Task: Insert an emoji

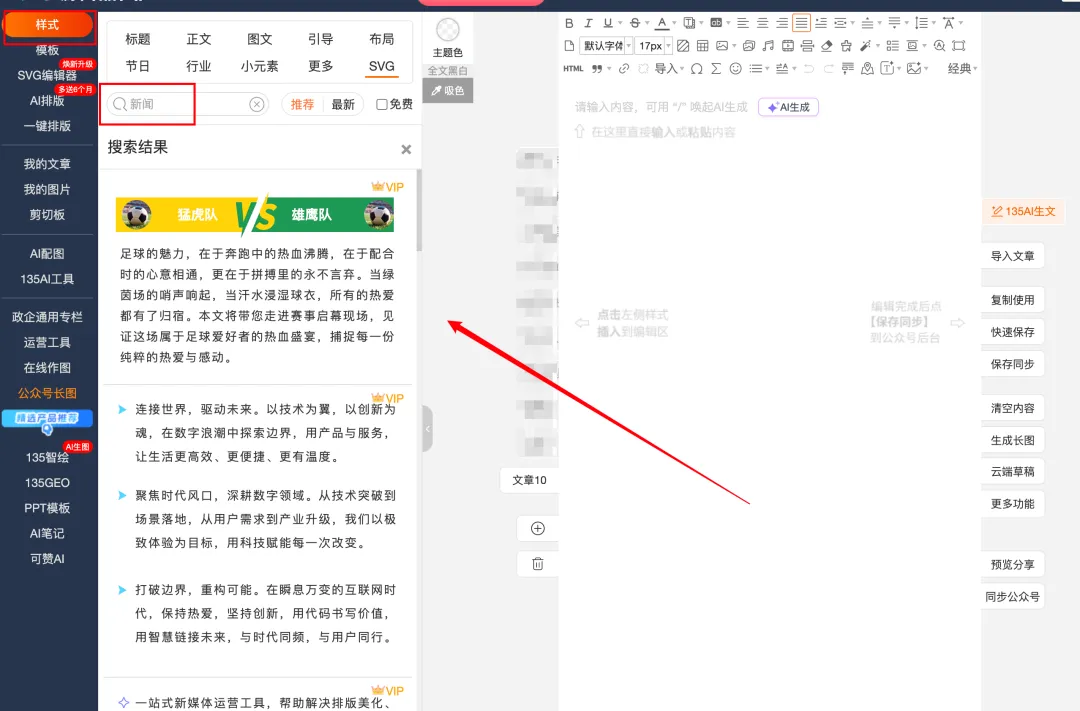Action: click(736, 69)
